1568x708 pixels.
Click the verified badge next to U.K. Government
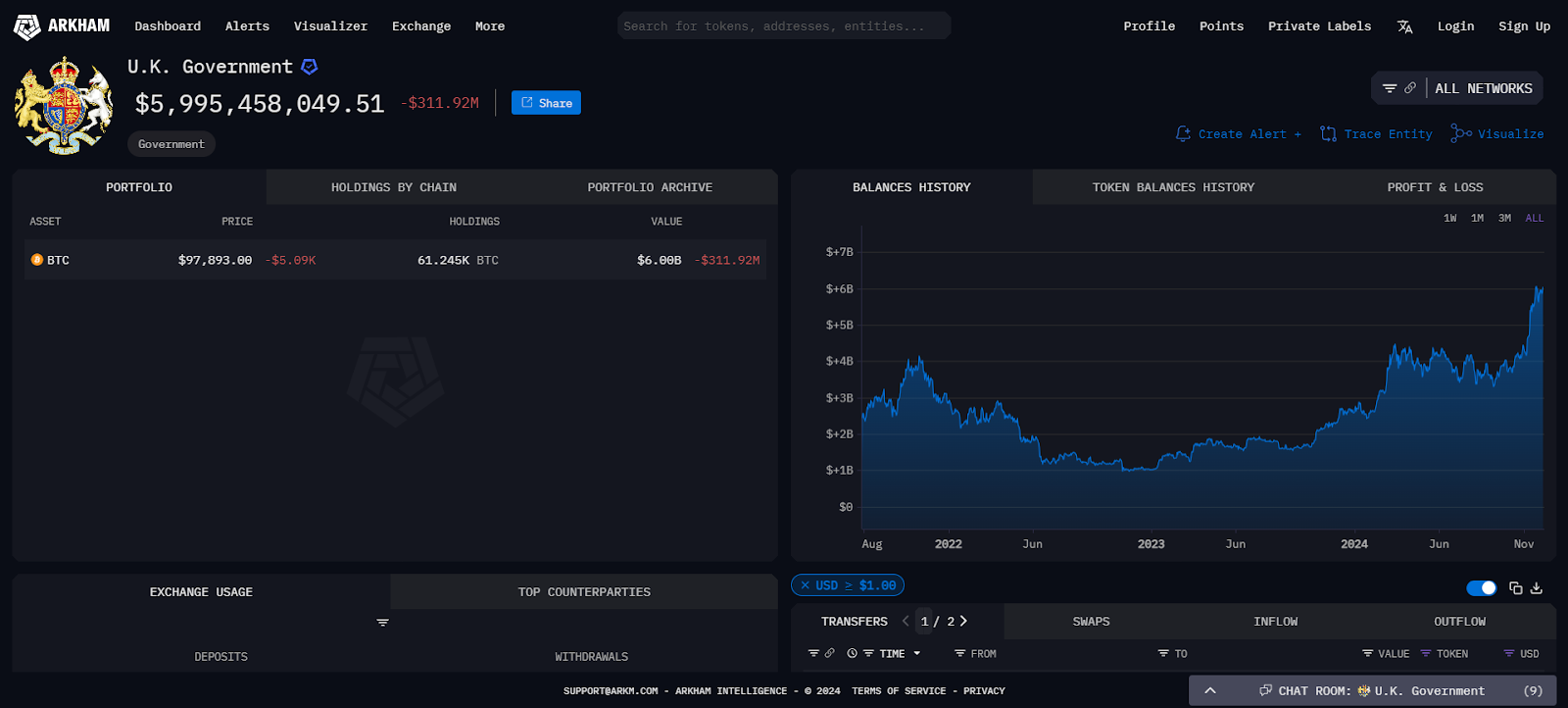tap(309, 67)
